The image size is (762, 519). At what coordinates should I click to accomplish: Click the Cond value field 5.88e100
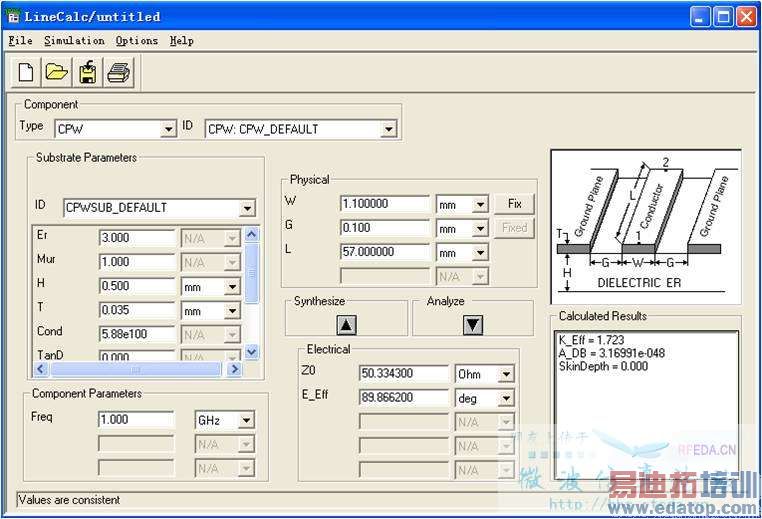coord(137,334)
